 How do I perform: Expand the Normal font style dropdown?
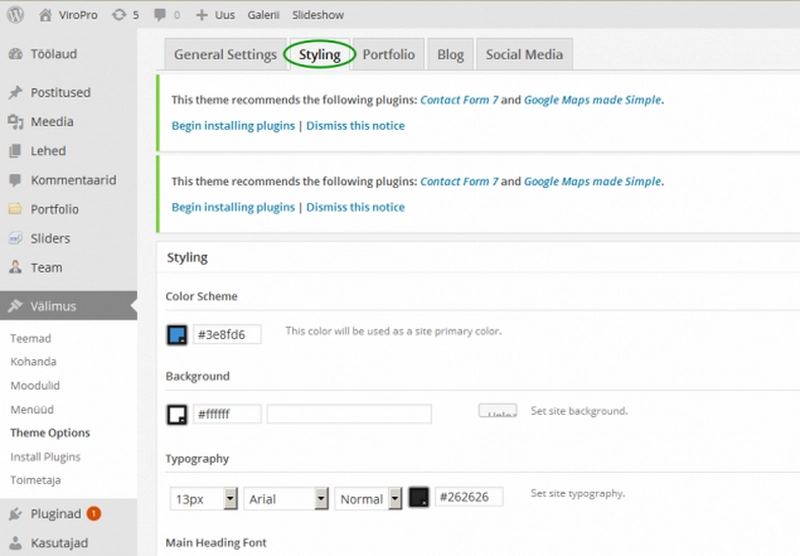tap(369, 498)
